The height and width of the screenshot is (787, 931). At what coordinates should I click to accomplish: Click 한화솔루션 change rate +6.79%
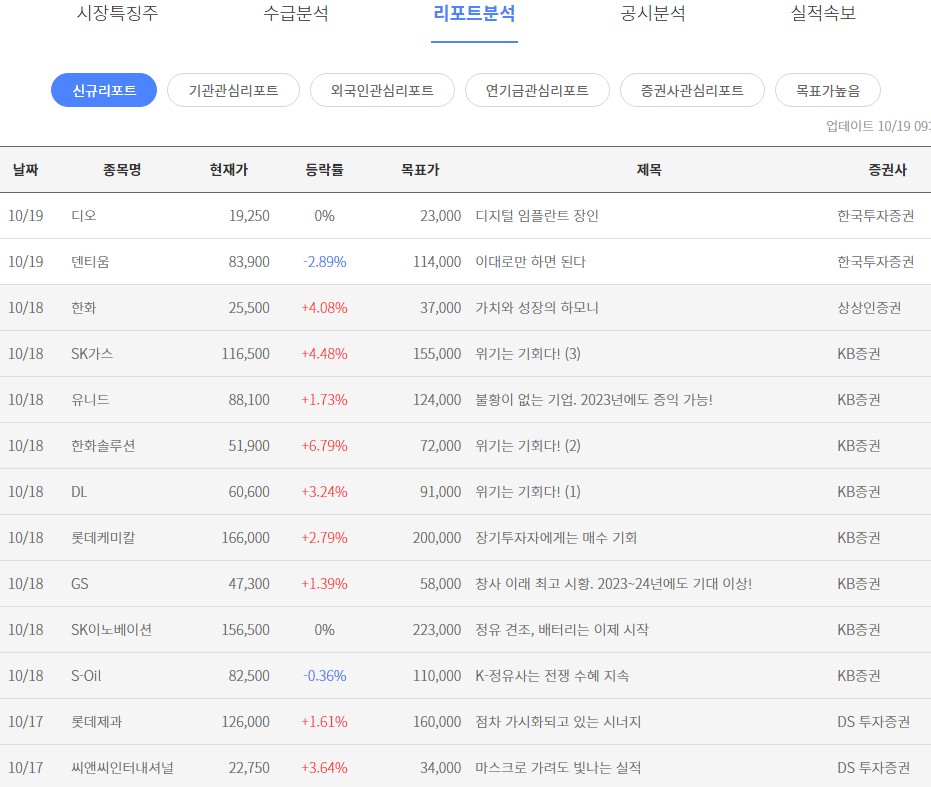324,446
